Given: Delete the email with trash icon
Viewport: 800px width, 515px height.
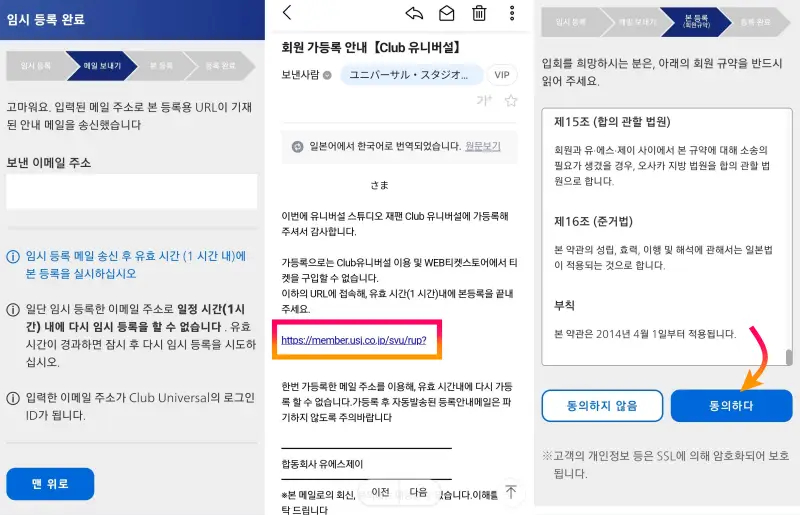Looking at the screenshot, I should (479, 13).
